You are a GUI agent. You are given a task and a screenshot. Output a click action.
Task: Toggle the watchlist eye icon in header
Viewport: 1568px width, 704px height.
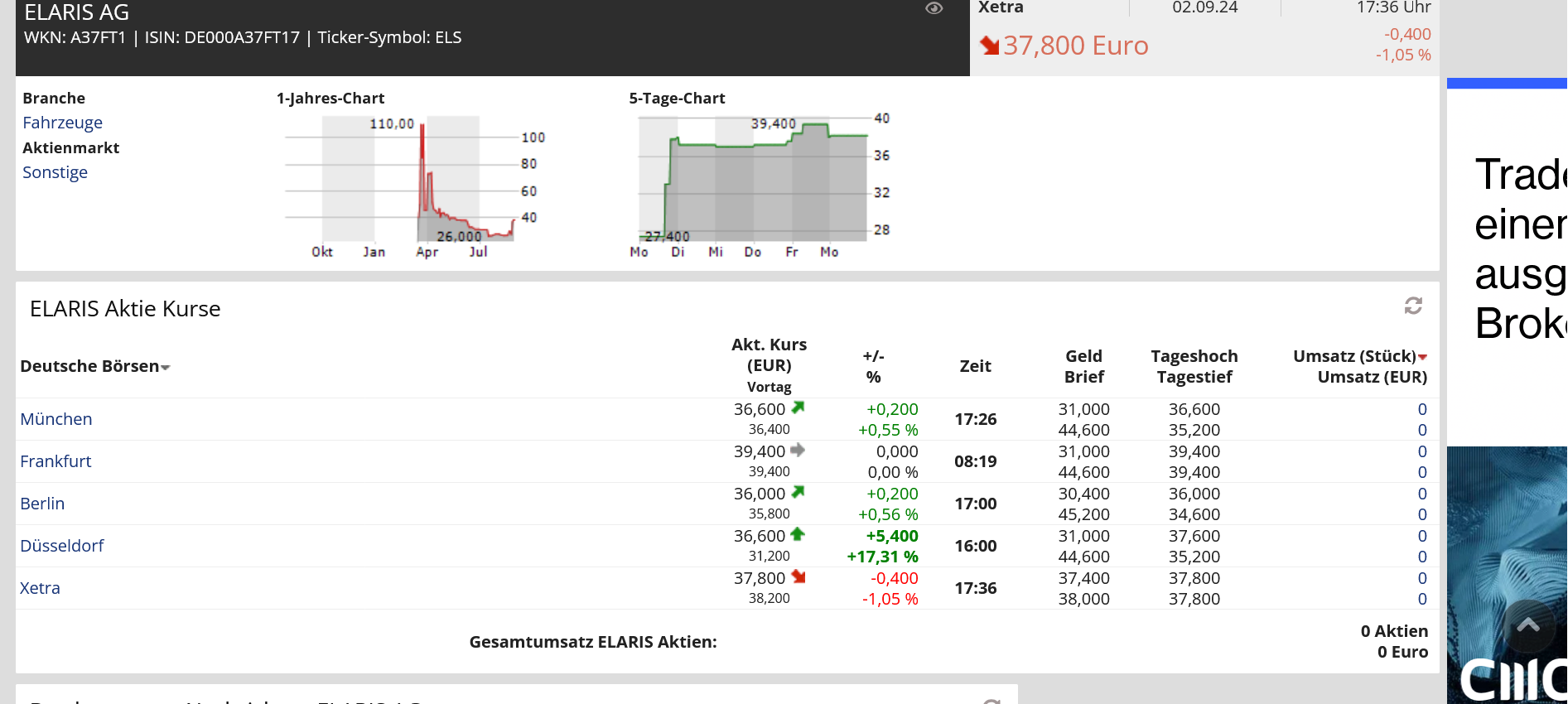click(x=934, y=8)
